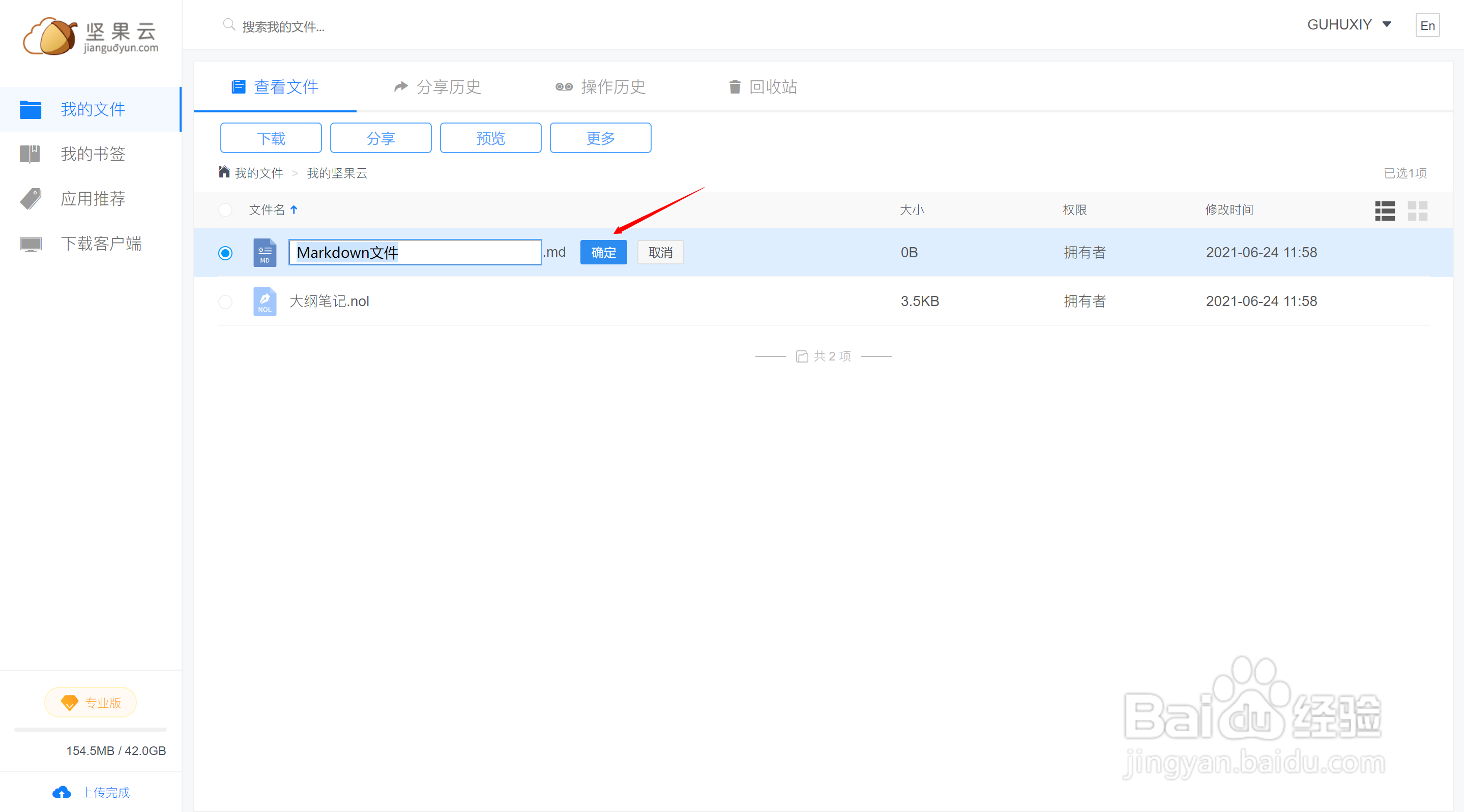
Task: Select 下载客户端 in sidebar
Action: coord(91,244)
